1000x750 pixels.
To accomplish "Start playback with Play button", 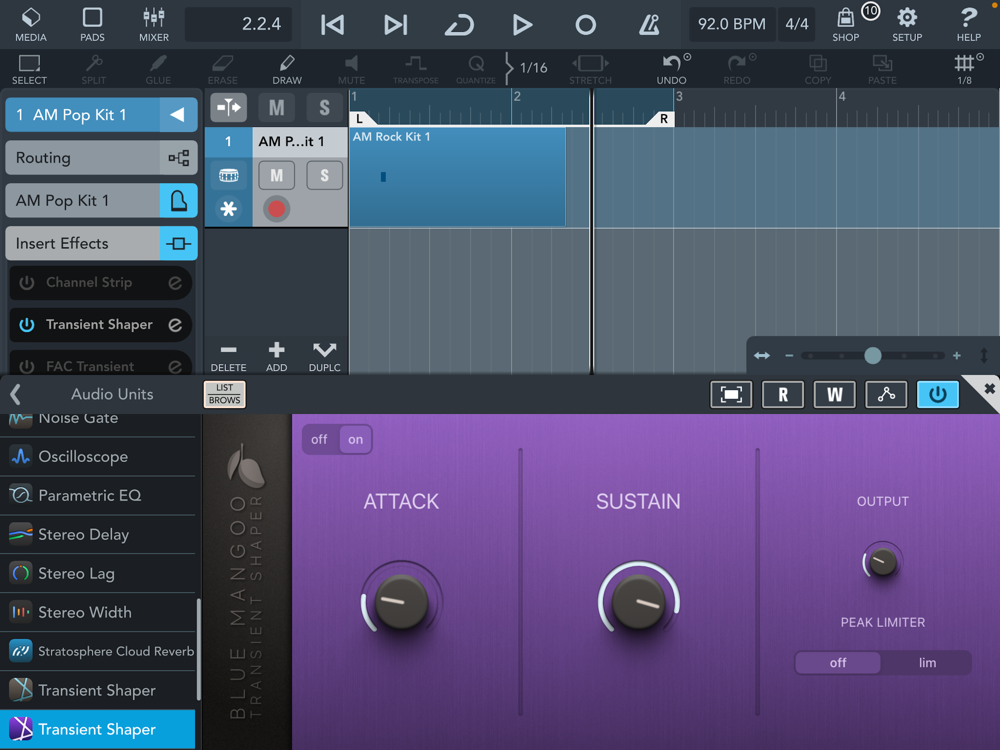I will [522, 25].
